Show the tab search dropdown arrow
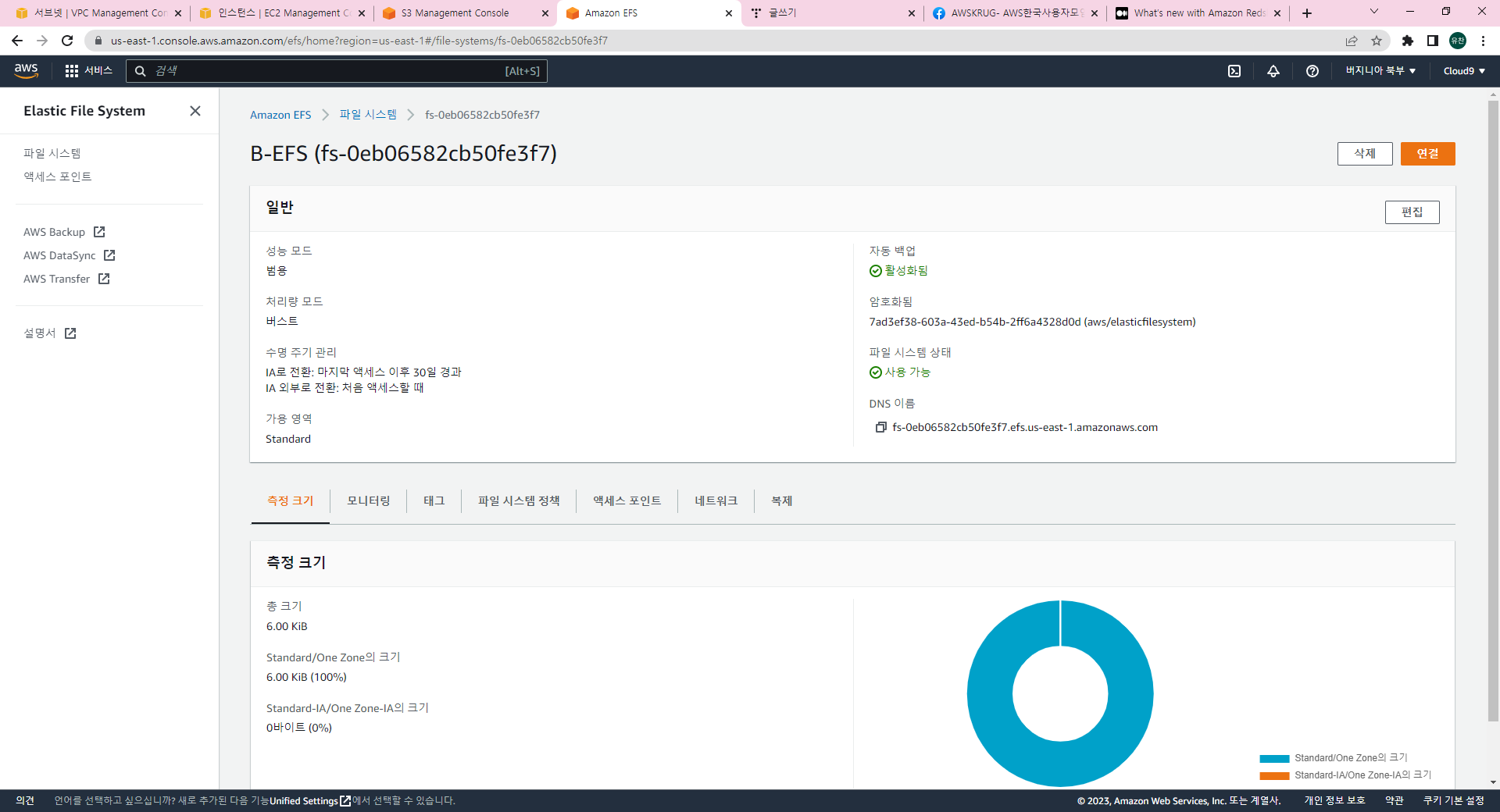 pos(1374,12)
